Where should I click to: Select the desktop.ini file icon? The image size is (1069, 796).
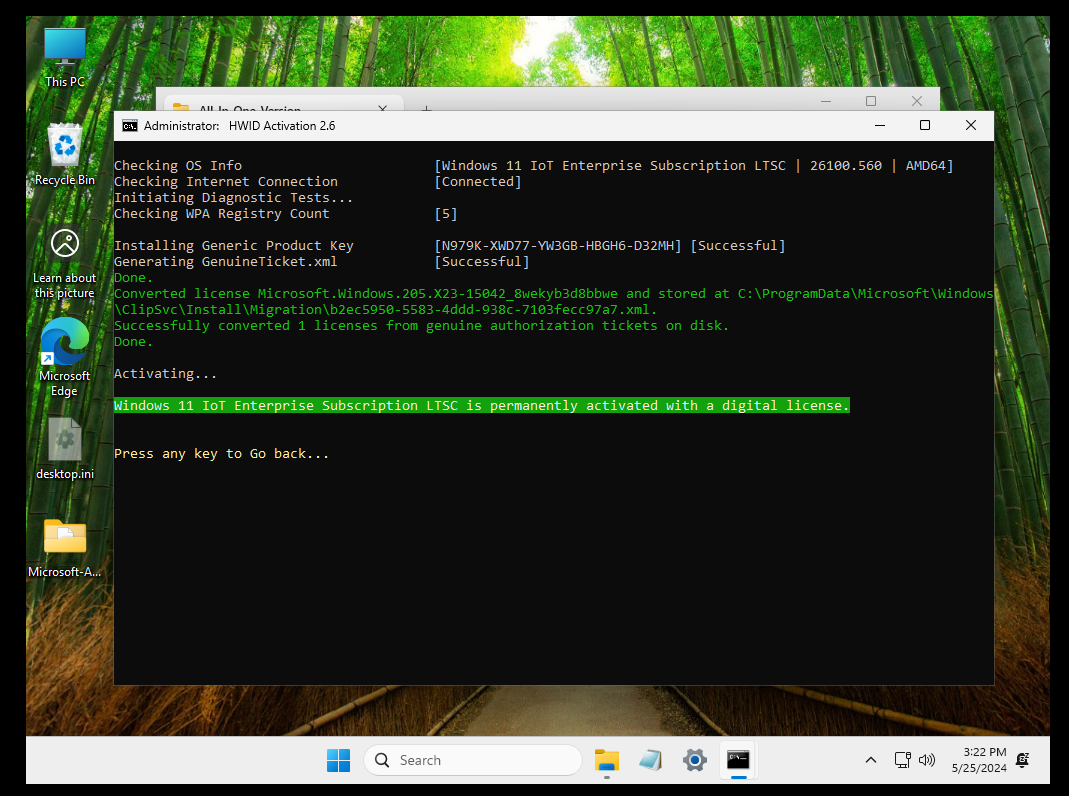coord(65,448)
